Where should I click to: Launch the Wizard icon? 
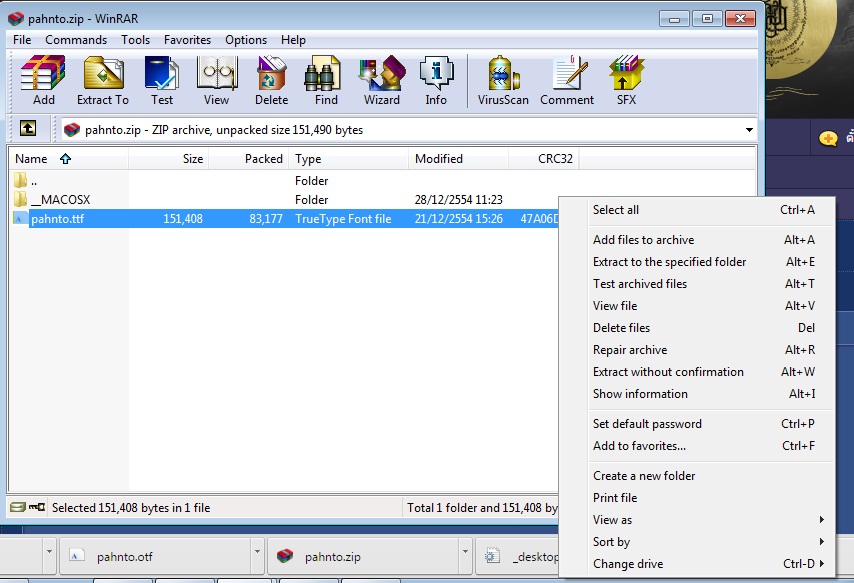(382, 80)
